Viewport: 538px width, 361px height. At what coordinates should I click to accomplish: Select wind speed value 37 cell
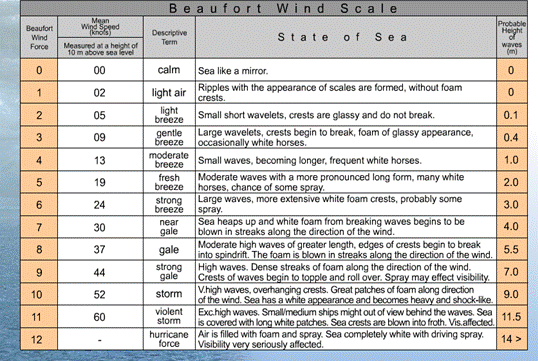[x=100, y=249]
